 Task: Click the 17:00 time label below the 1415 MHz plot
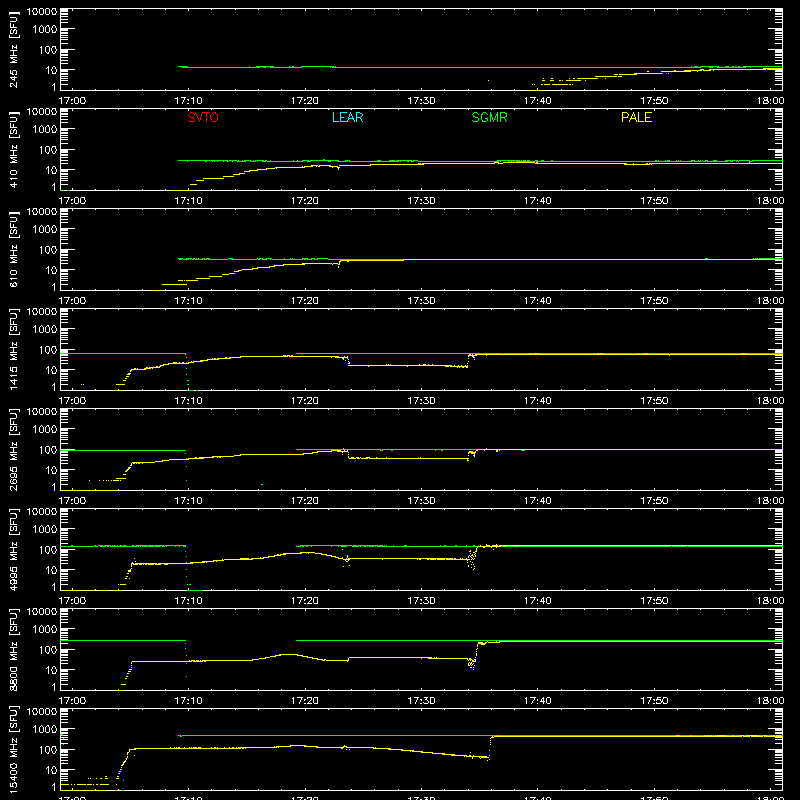72,401
